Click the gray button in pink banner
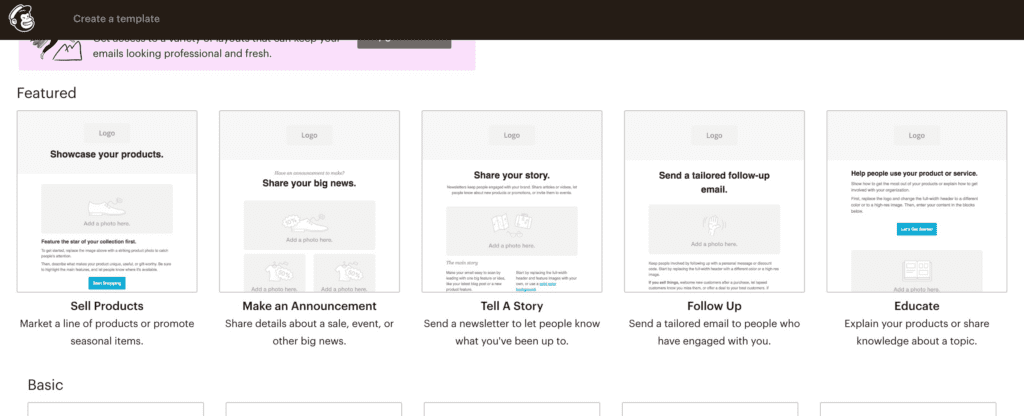 [x=404, y=43]
